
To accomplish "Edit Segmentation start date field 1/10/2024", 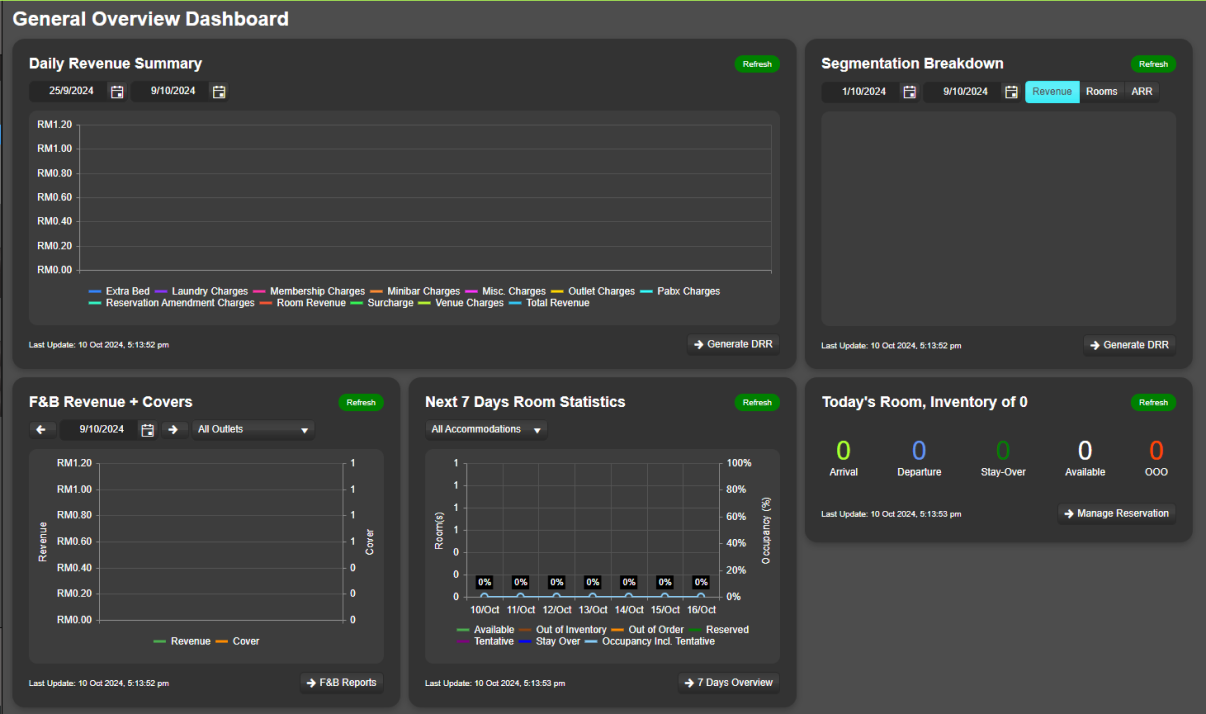I will 861,92.
